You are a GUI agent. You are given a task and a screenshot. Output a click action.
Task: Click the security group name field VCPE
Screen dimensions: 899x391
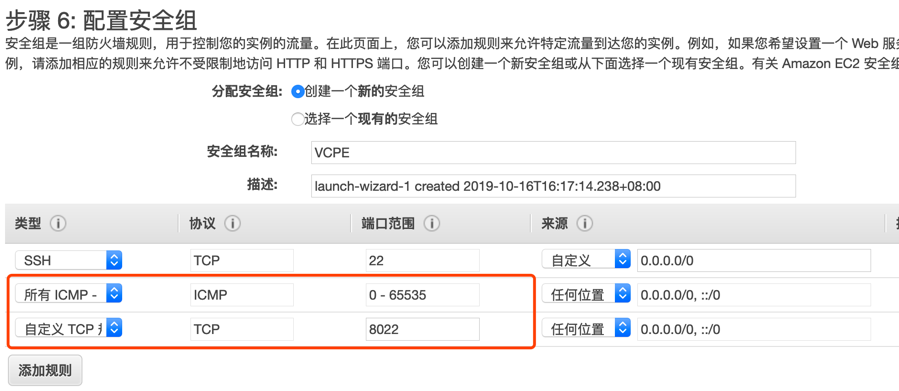(553, 153)
